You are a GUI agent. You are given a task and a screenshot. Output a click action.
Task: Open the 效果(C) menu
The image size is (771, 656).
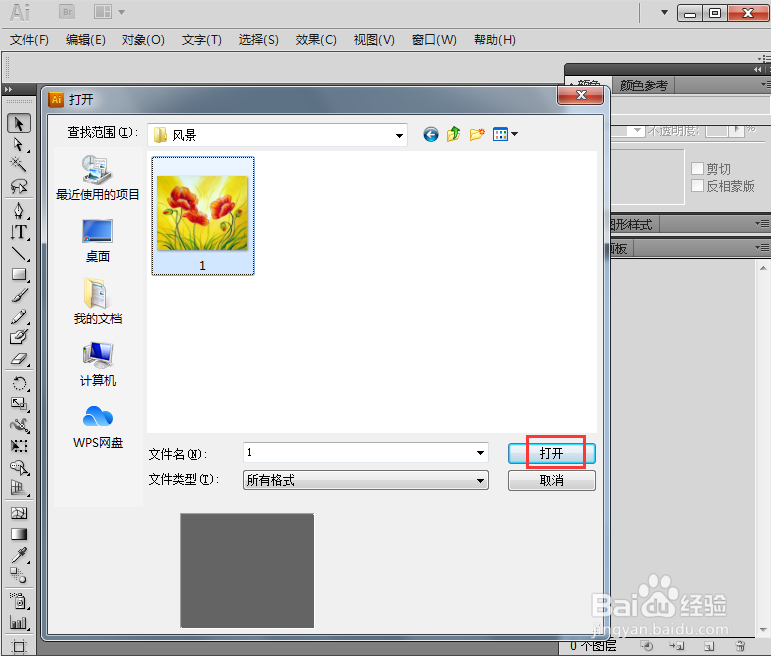(x=316, y=40)
